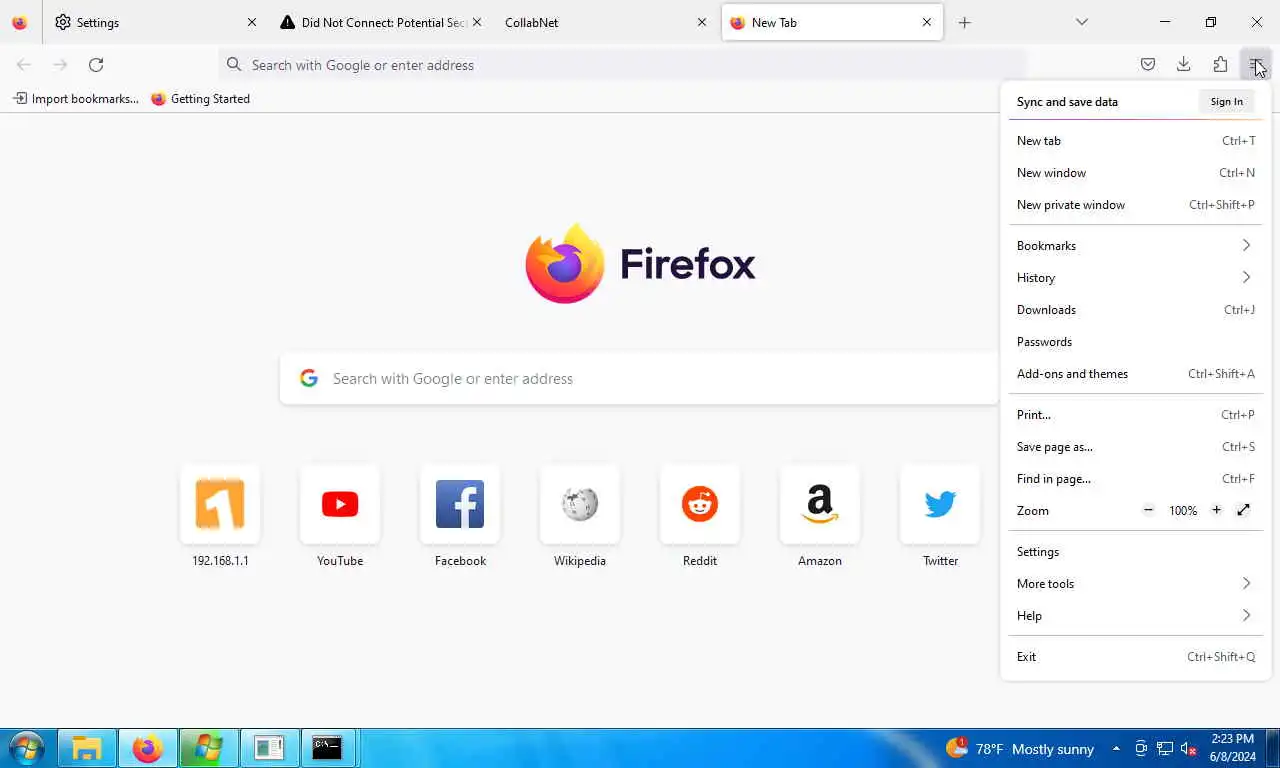Open the Extensions puzzle icon
The image size is (1280, 768).
click(x=1220, y=65)
